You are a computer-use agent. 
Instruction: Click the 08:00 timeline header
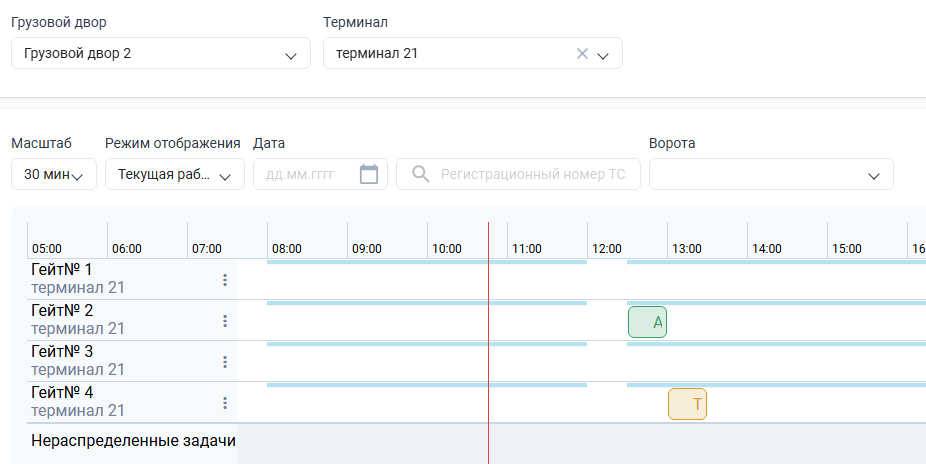click(x=286, y=249)
